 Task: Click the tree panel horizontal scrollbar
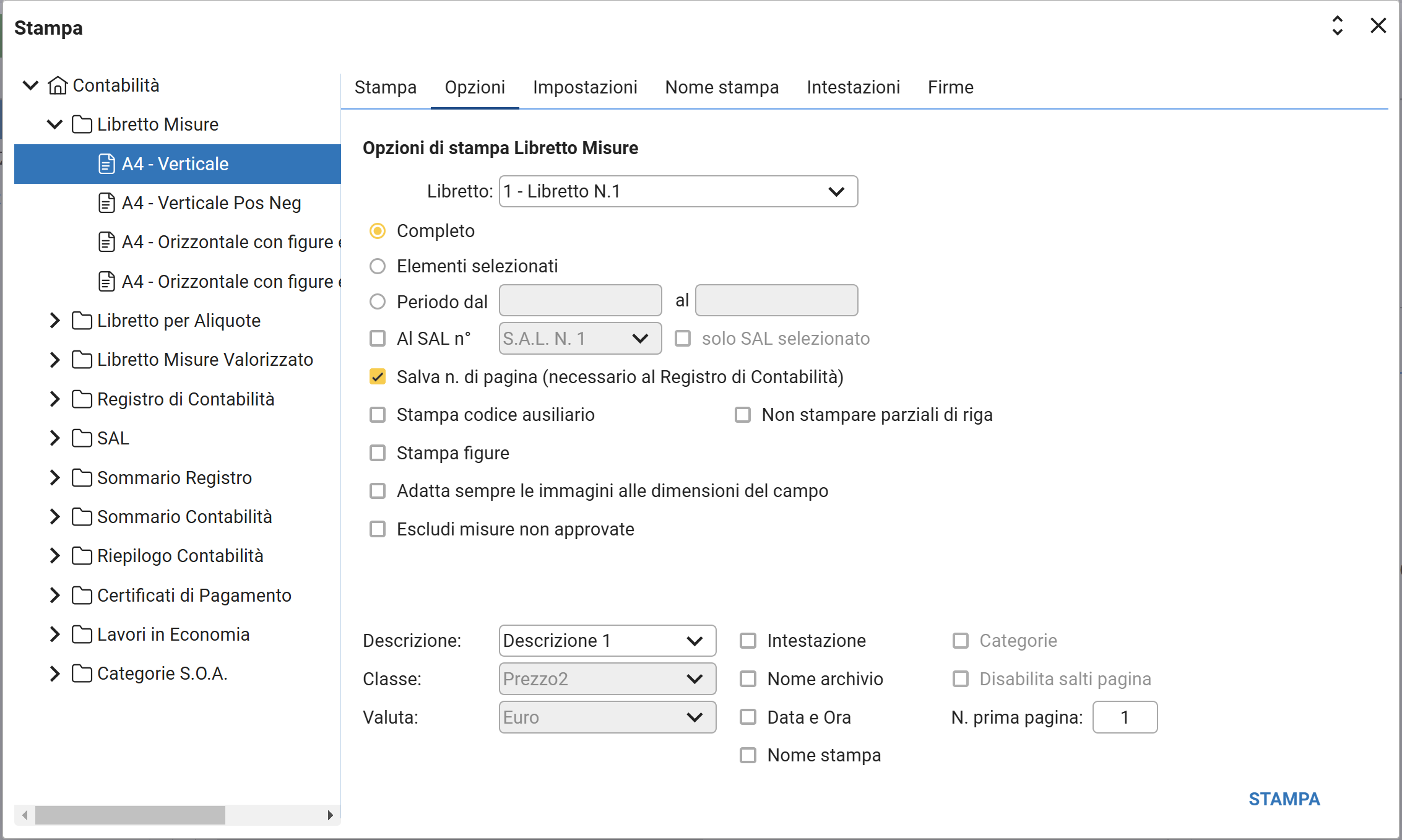pyautogui.click(x=130, y=815)
